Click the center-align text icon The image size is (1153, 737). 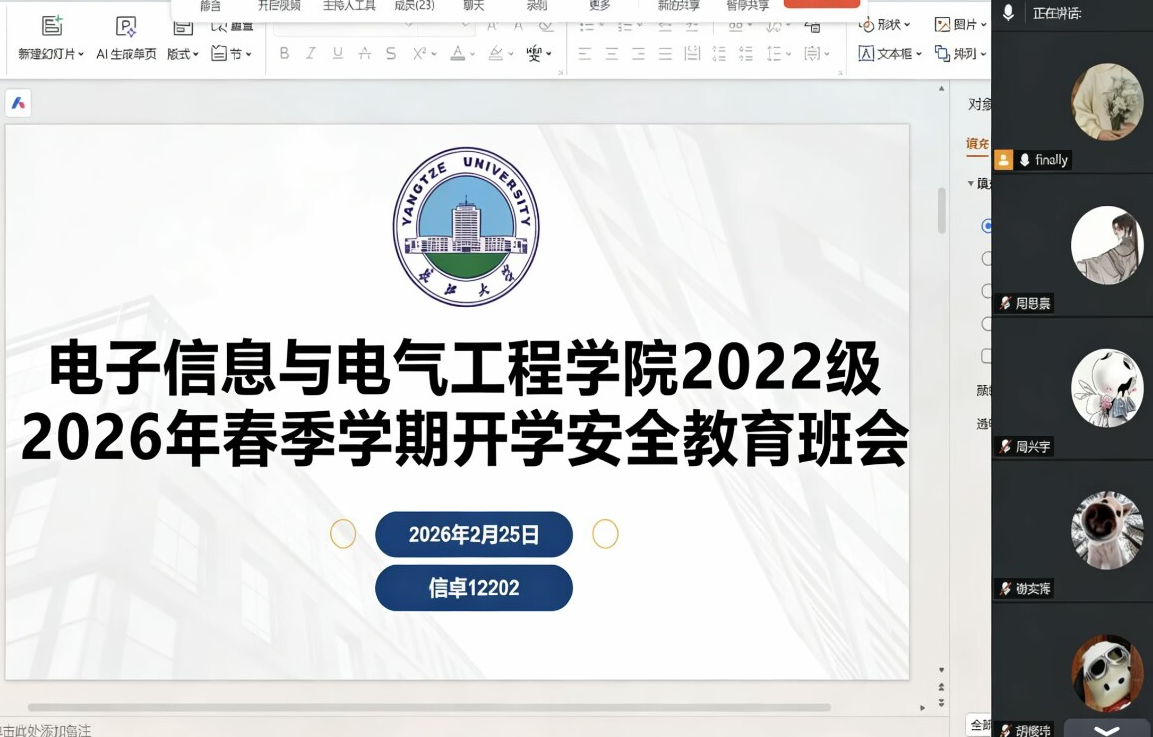612,54
